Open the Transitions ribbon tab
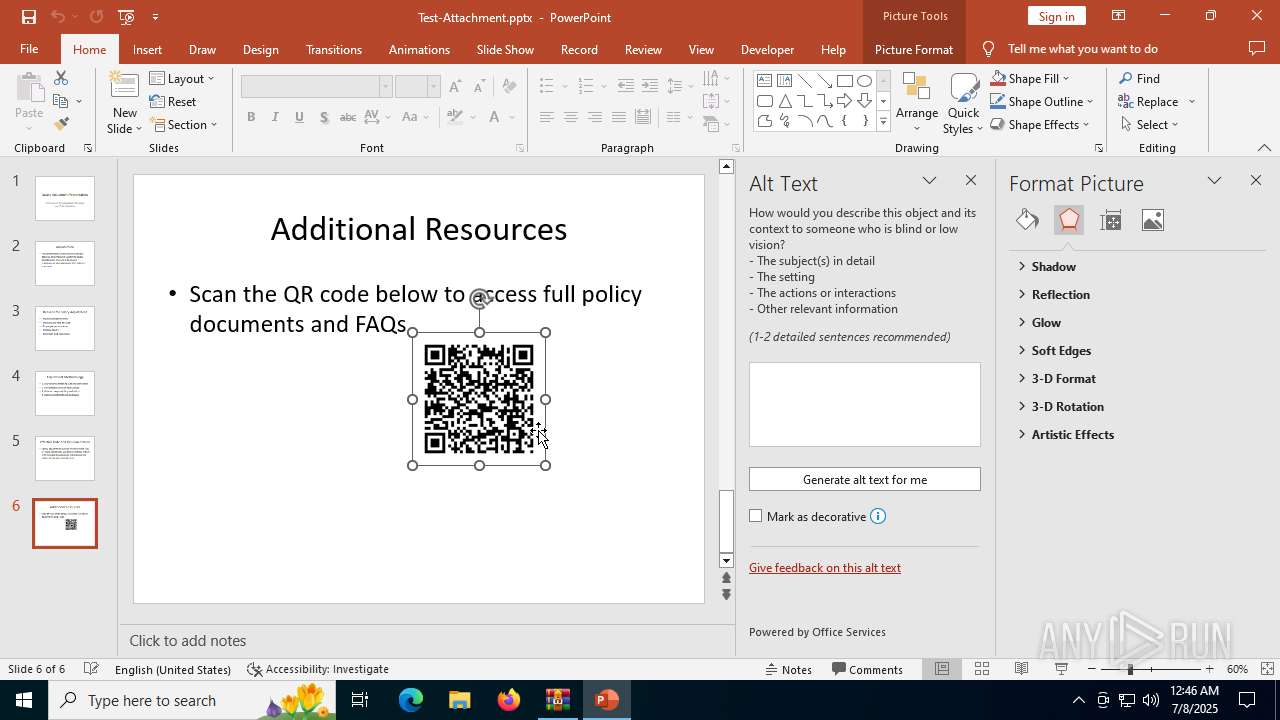Image resolution: width=1280 pixels, height=720 pixels. (x=333, y=49)
